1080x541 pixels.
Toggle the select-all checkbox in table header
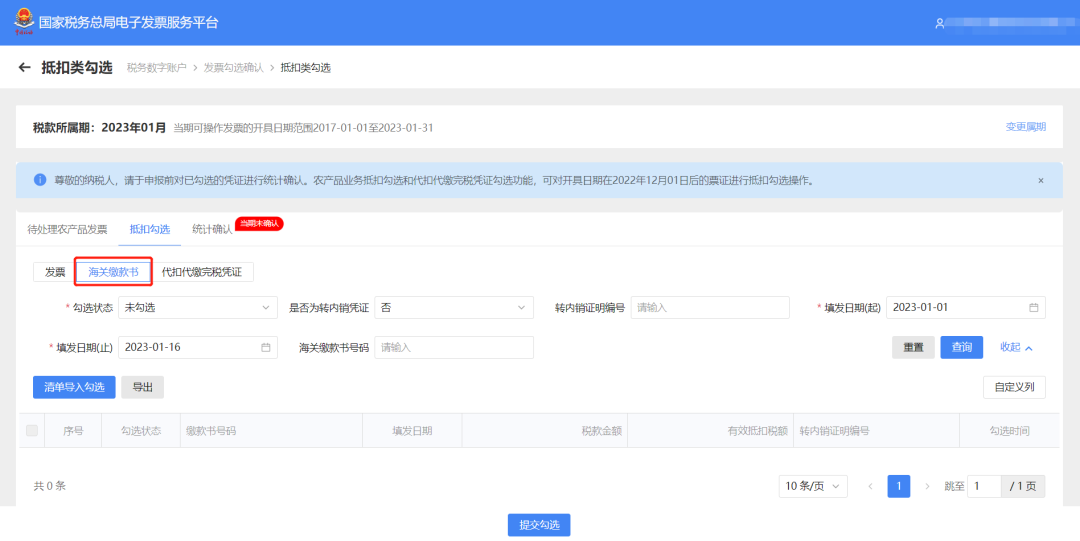(32, 431)
